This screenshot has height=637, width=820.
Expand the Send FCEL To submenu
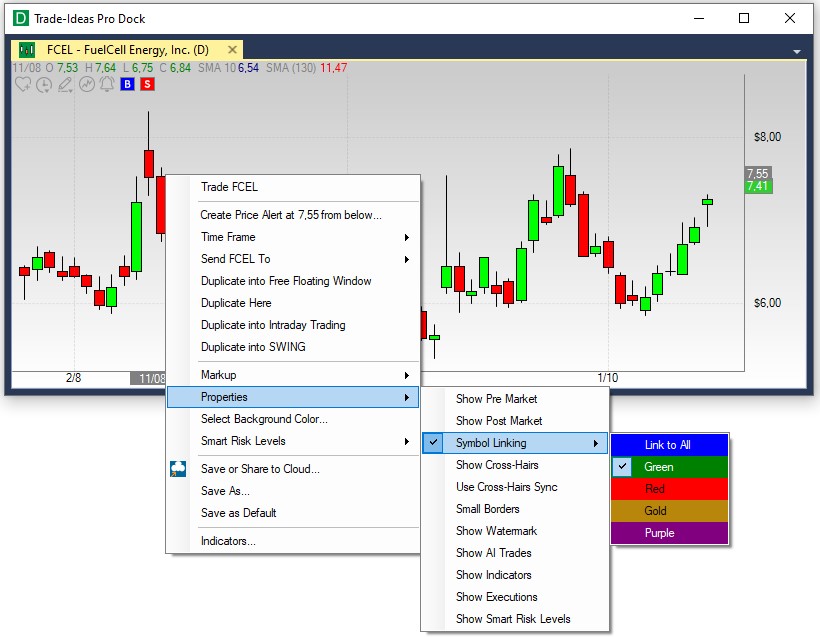pos(293,259)
